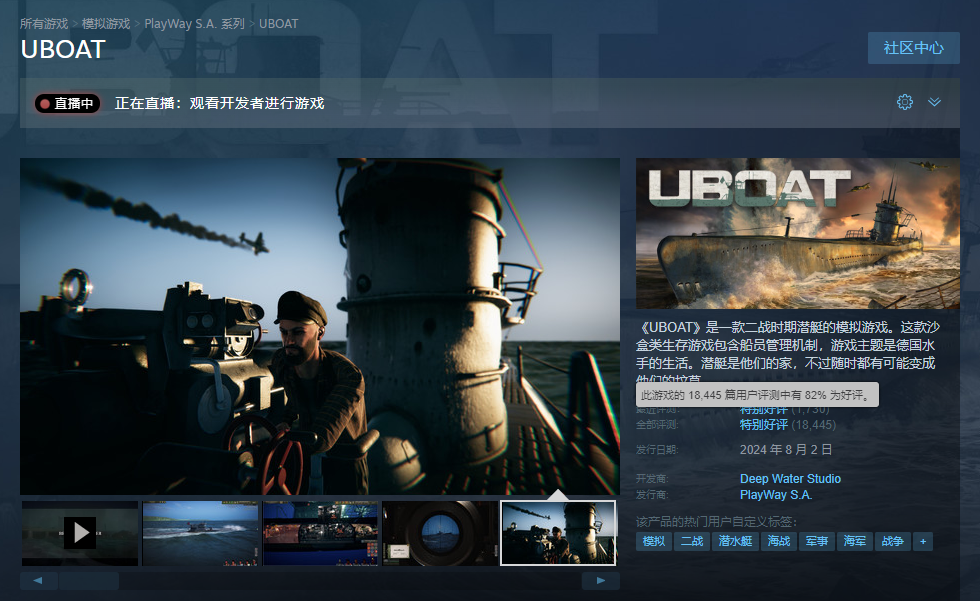Select the periscope view thumbnail

click(440, 533)
